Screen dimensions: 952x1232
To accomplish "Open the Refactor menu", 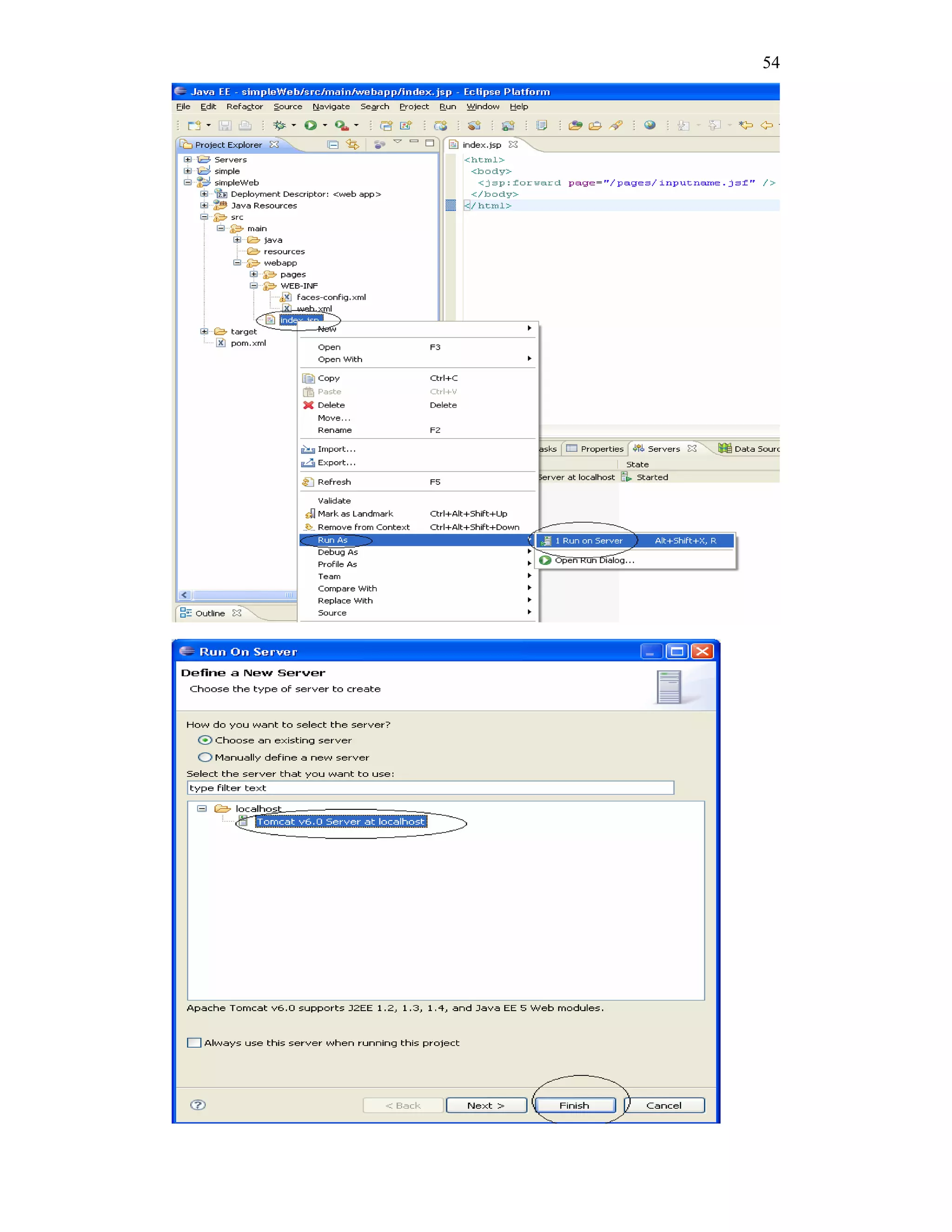I will (x=245, y=106).
